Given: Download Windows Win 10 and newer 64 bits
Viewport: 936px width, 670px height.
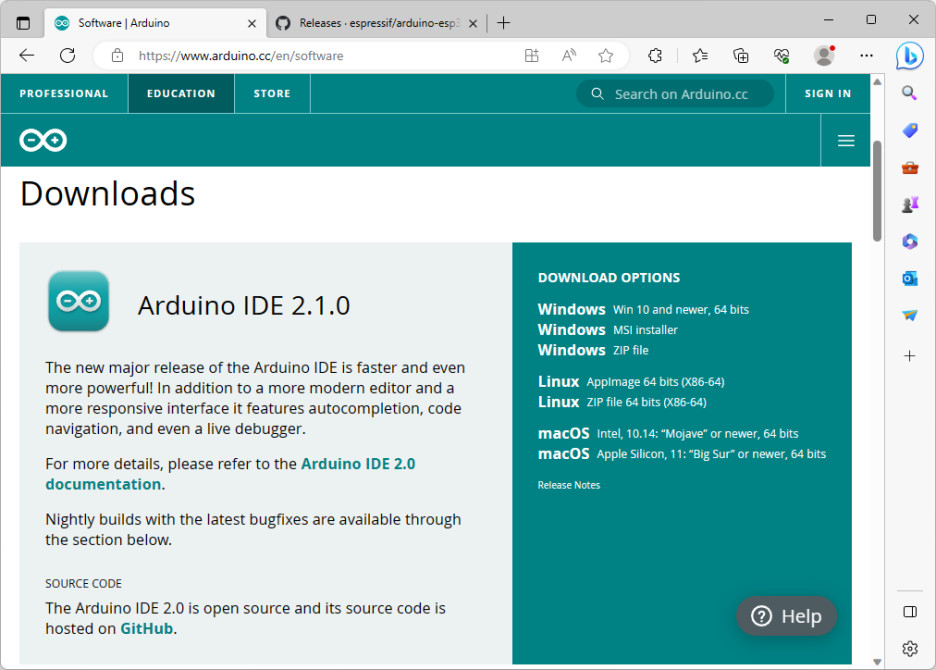Looking at the screenshot, I should point(643,309).
